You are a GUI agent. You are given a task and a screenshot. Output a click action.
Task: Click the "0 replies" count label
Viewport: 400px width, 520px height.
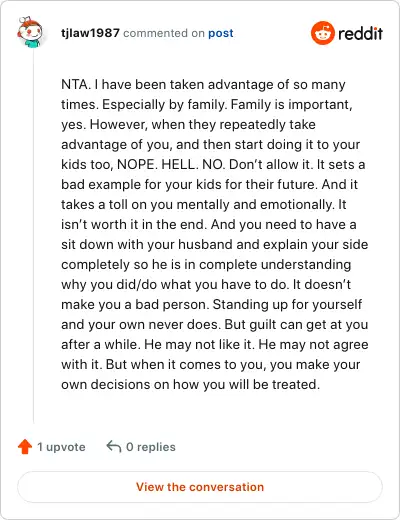point(151,447)
